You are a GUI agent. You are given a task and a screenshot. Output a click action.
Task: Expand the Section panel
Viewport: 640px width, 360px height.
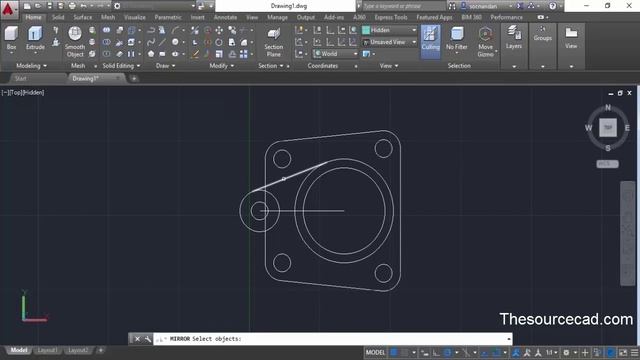pos(271,66)
